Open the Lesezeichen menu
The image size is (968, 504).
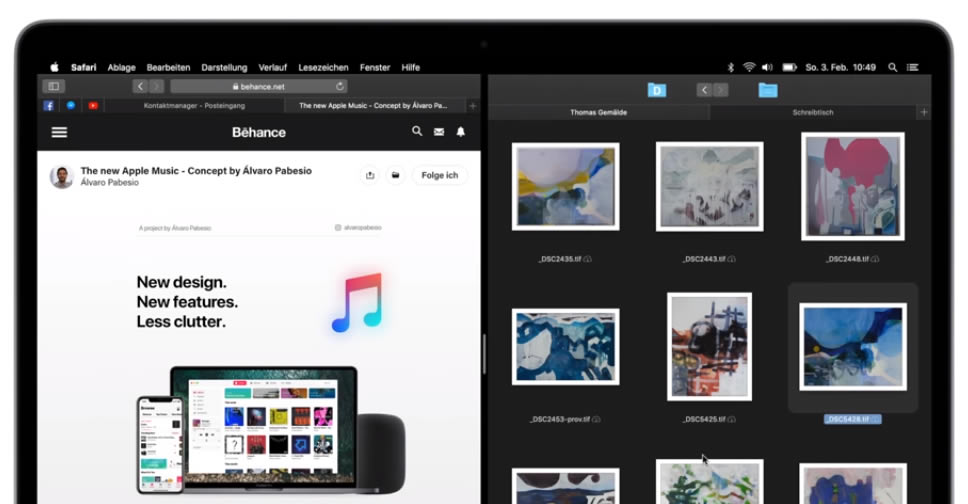[323, 67]
